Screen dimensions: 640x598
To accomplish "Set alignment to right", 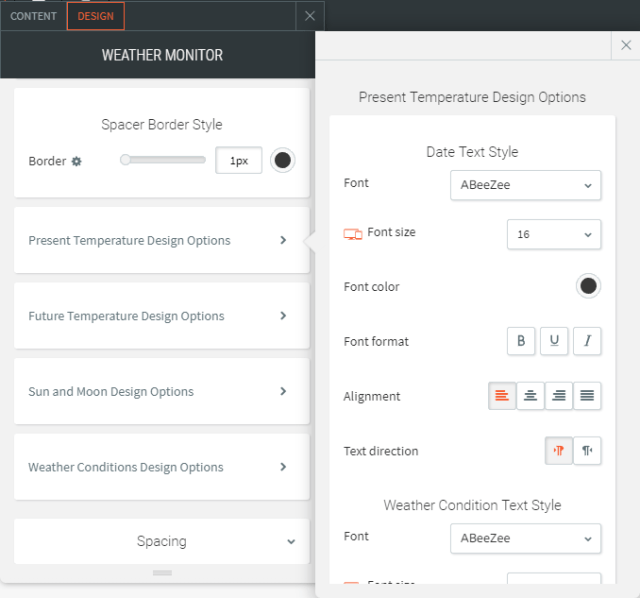I will pyautogui.click(x=559, y=396).
